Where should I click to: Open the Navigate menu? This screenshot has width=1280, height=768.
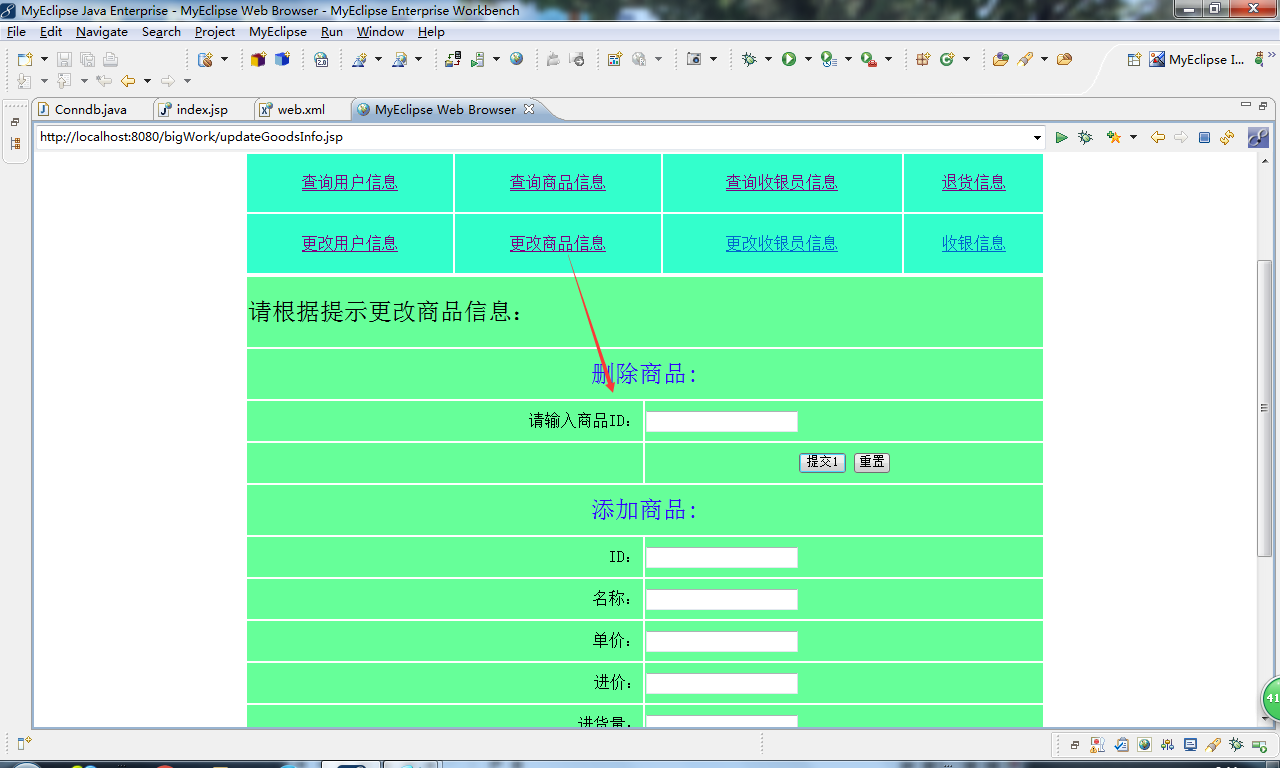(x=102, y=32)
